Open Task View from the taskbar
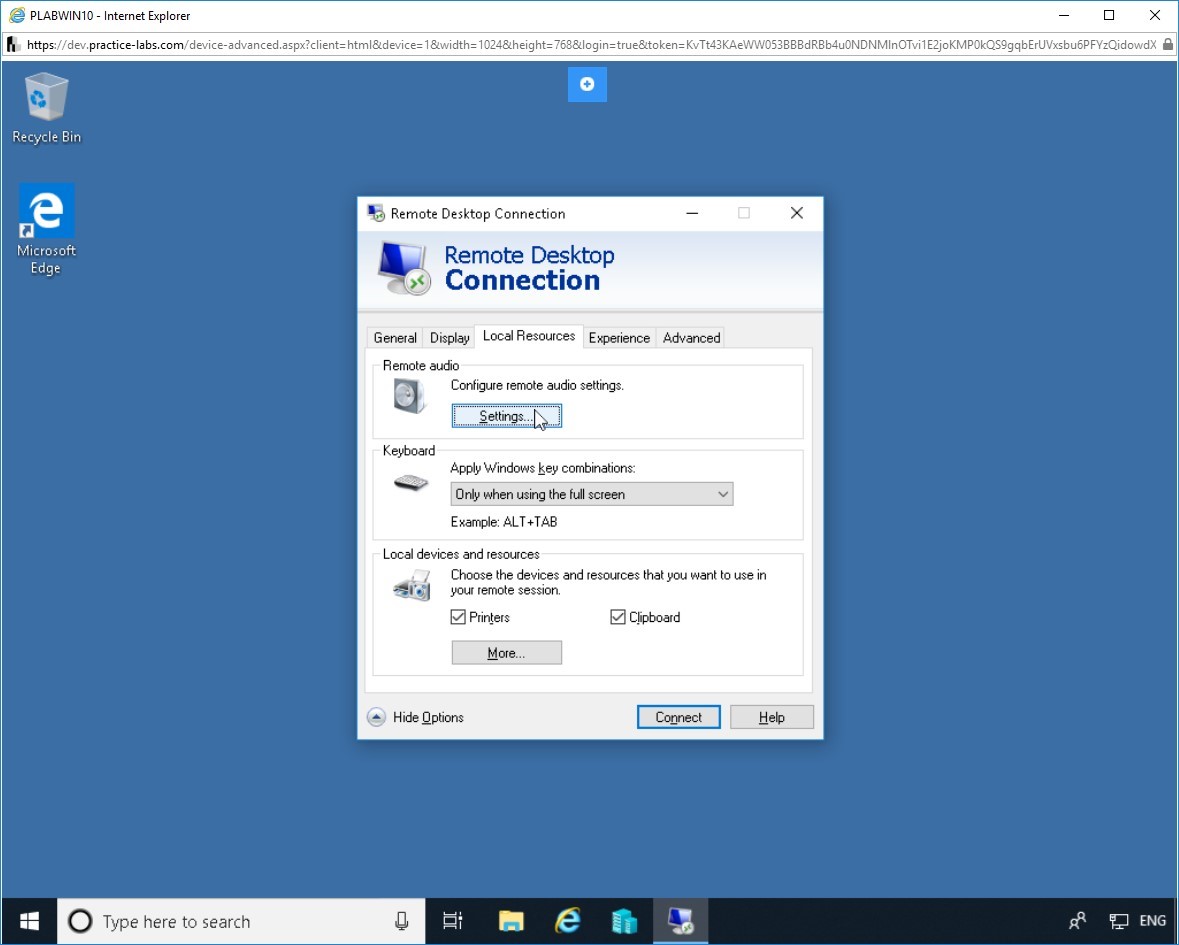 pos(453,921)
